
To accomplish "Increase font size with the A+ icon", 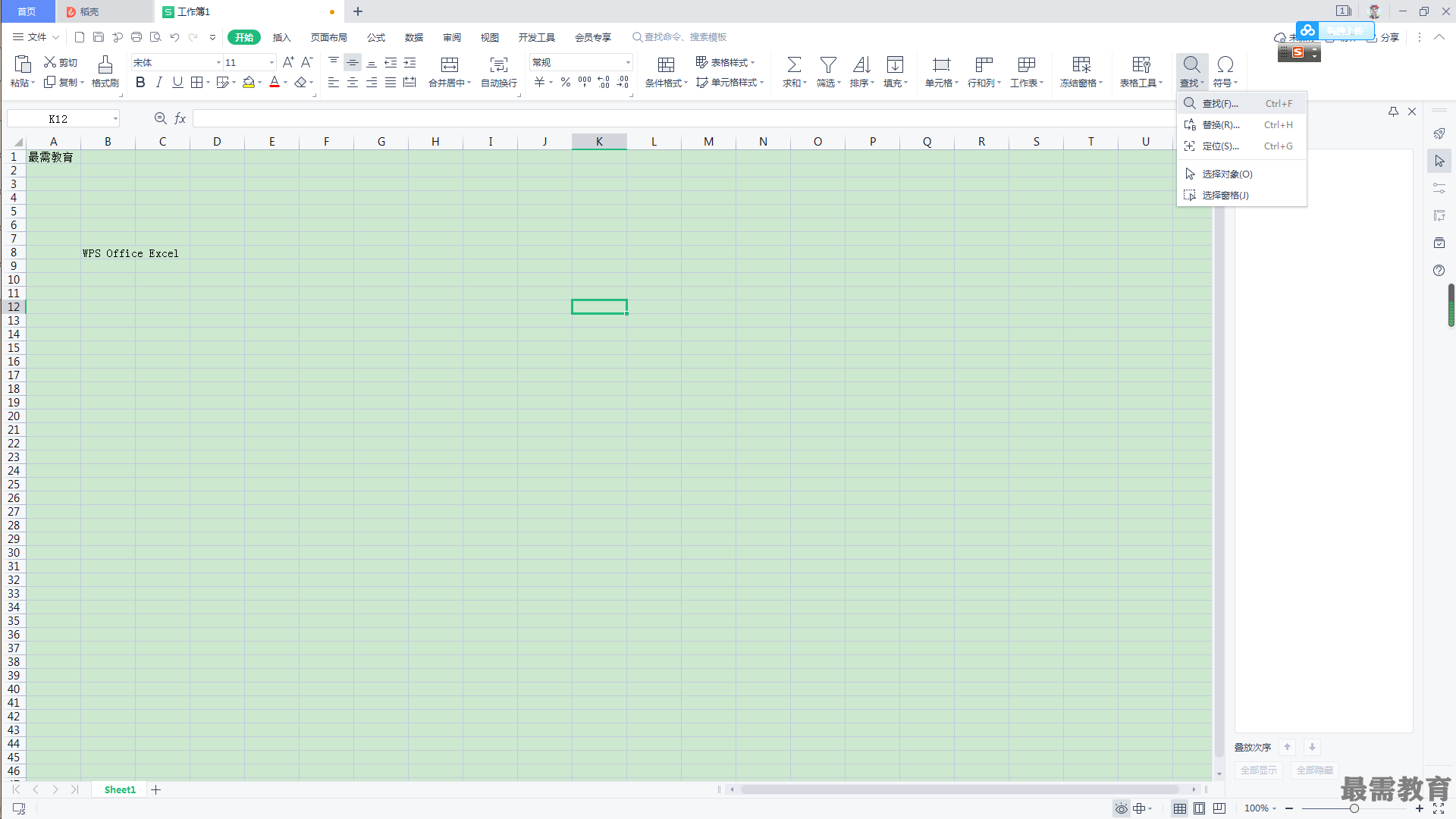I will (288, 62).
